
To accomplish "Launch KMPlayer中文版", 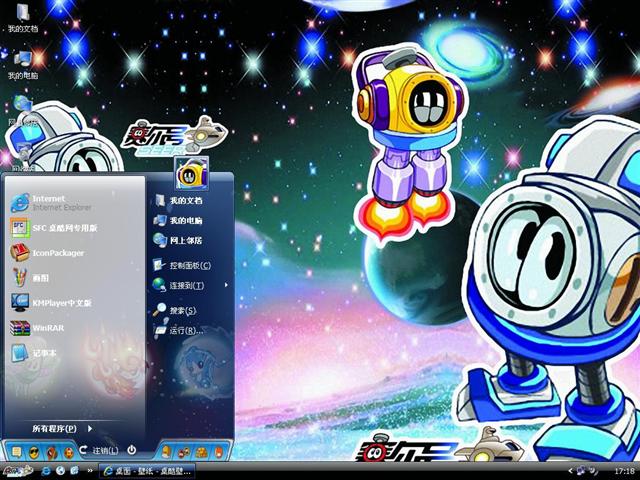I will click(51, 302).
